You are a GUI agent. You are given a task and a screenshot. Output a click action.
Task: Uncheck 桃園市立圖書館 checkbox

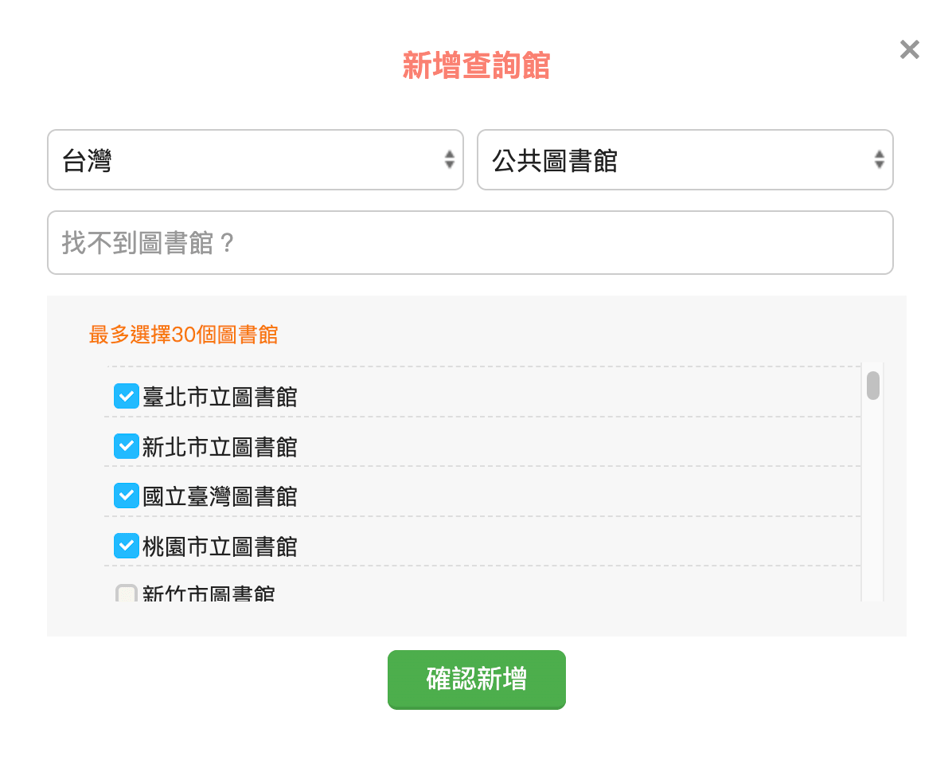(126, 546)
